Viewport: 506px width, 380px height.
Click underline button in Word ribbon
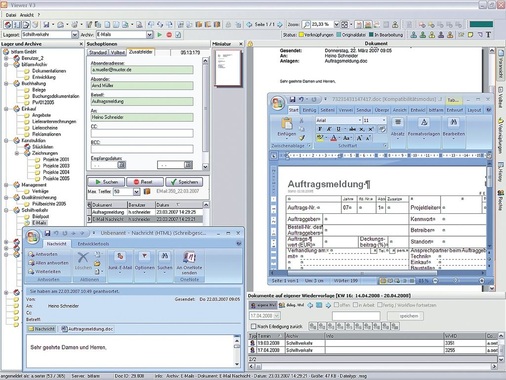pyautogui.click(x=338, y=129)
